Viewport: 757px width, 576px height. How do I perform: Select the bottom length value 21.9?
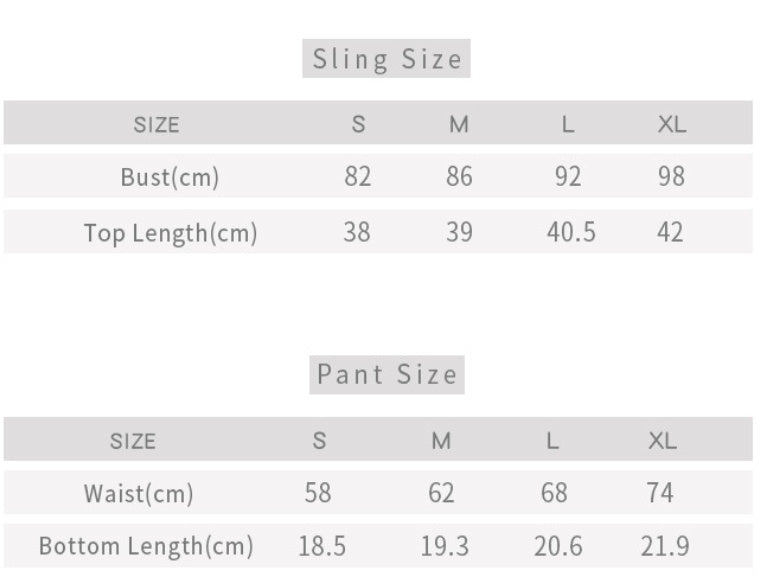[665, 547]
